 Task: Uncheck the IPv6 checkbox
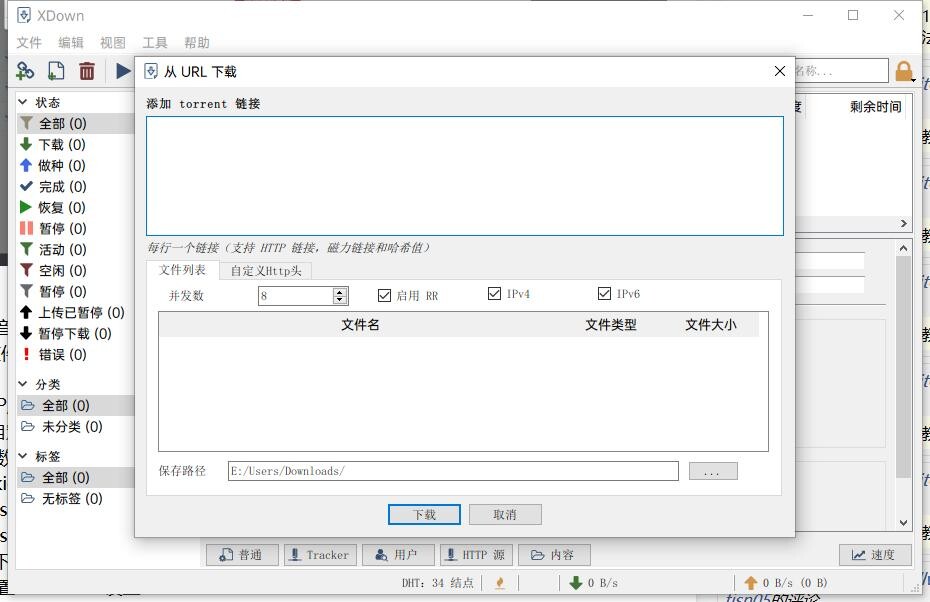click(604, 294)
